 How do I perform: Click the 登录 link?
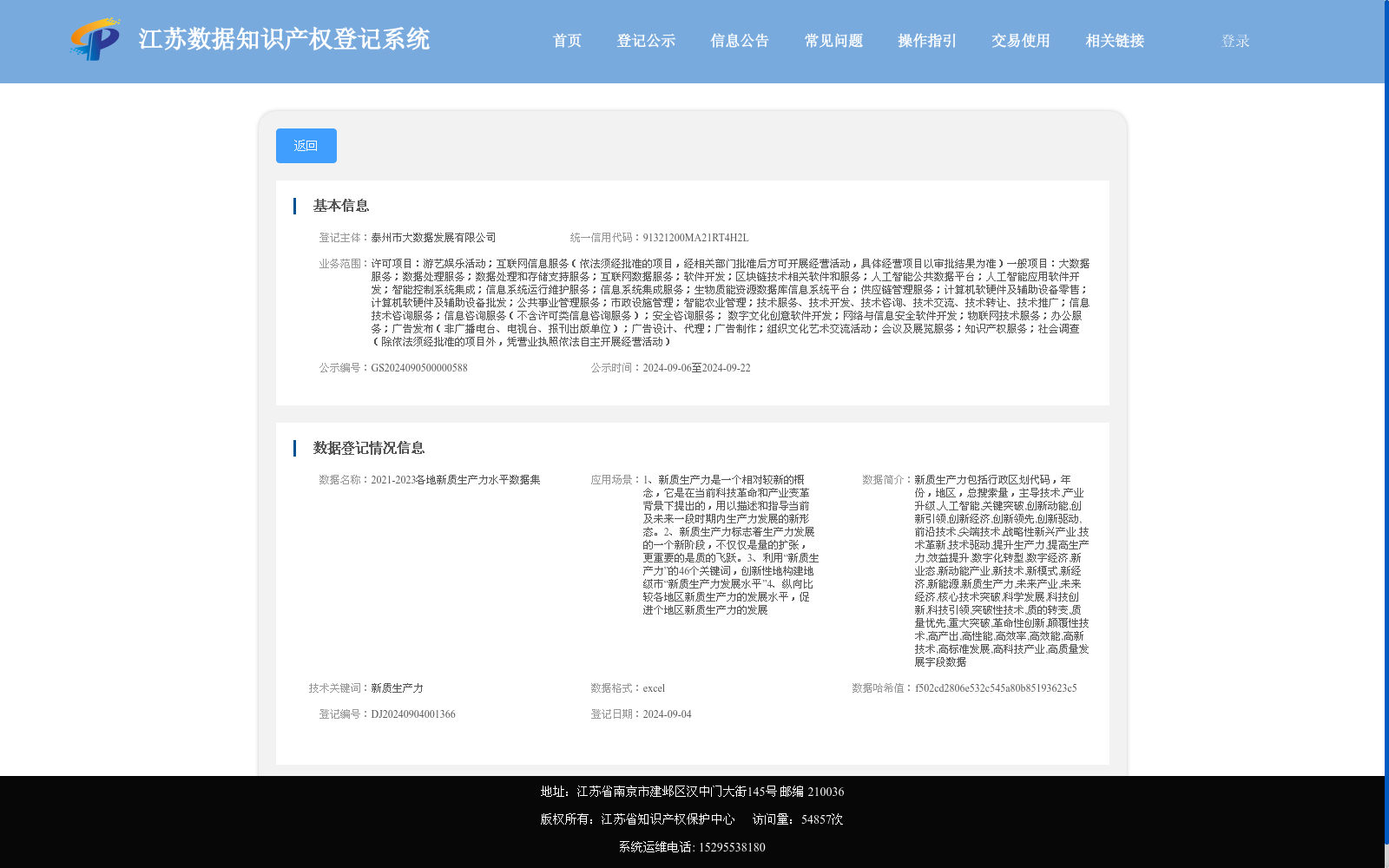[1235, 41]
